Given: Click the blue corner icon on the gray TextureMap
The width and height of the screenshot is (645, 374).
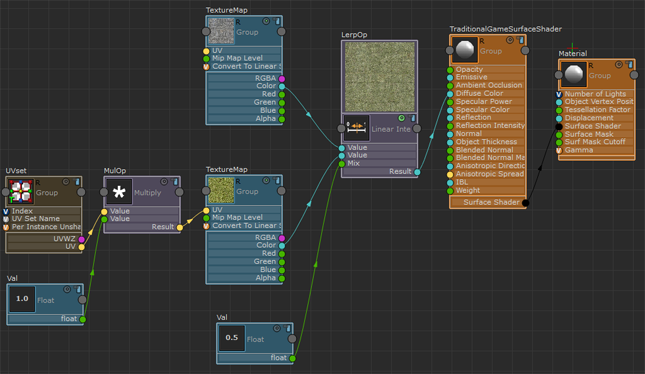Looking at the screenshot, I should click(x=277, y=21).
